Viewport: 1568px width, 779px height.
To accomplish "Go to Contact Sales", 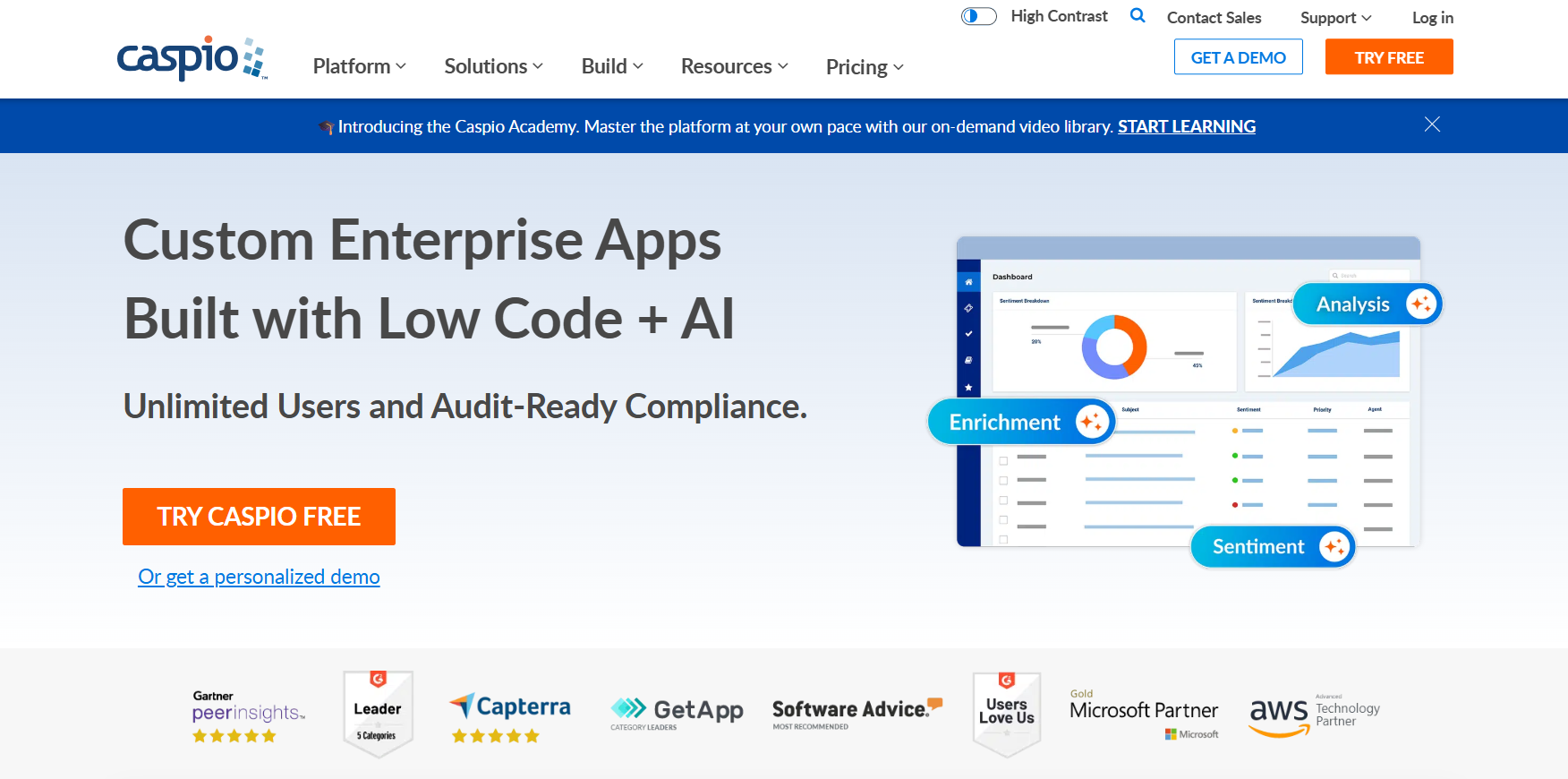I will (x=1214, y=18).
